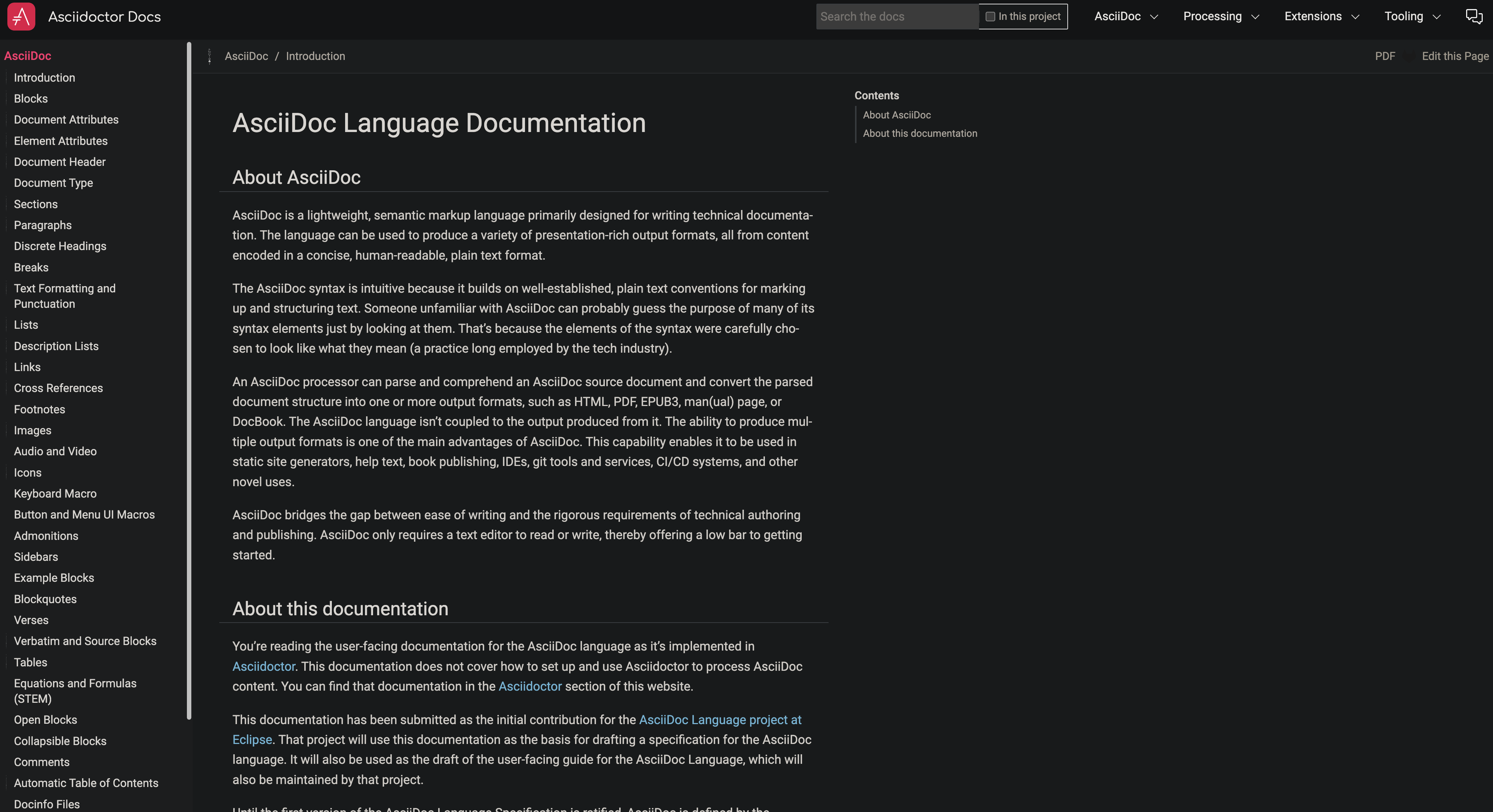The width and height of the screenshot is (1493, 812).
Task: Expand the AsciiDoc navbar dropdown
Action: pos(1125,16)
